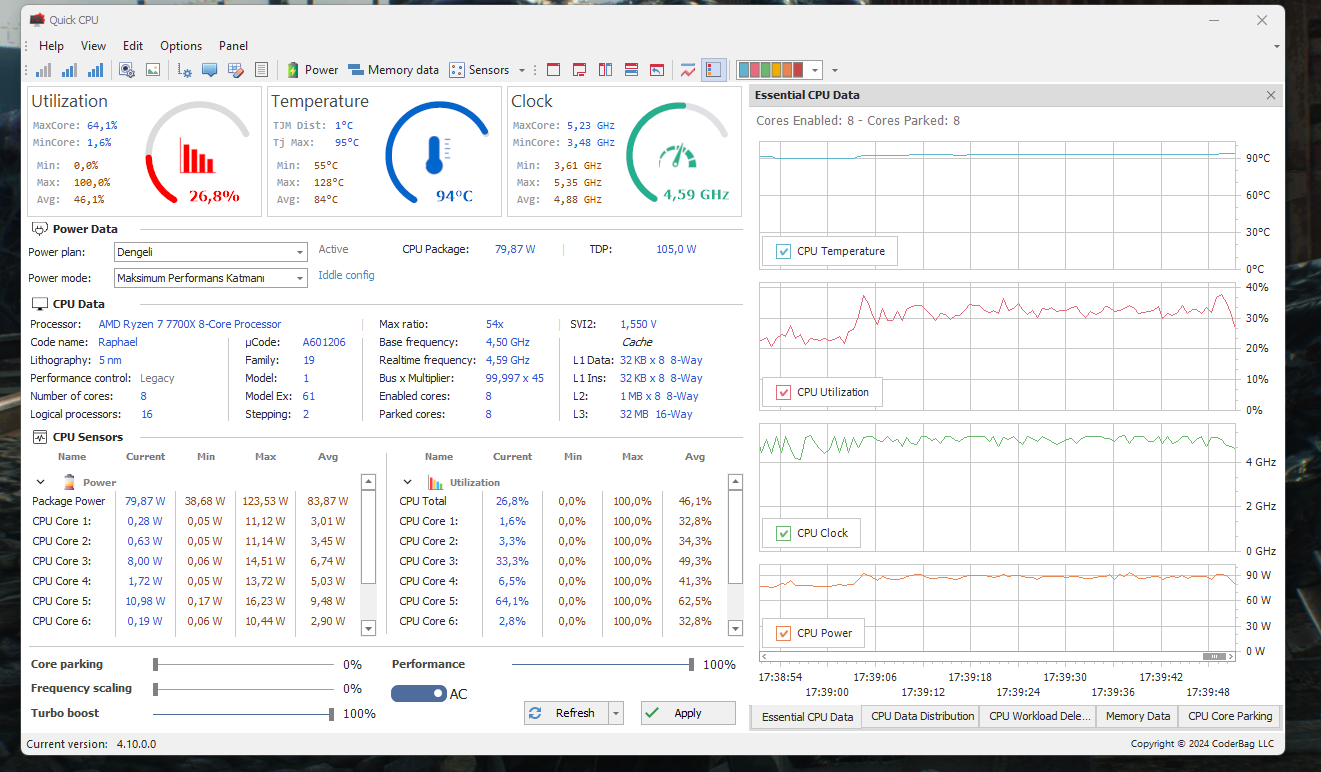
Task: Click the scroll-down arrow of the Utilization sensors list
Action: pos(736,628)
